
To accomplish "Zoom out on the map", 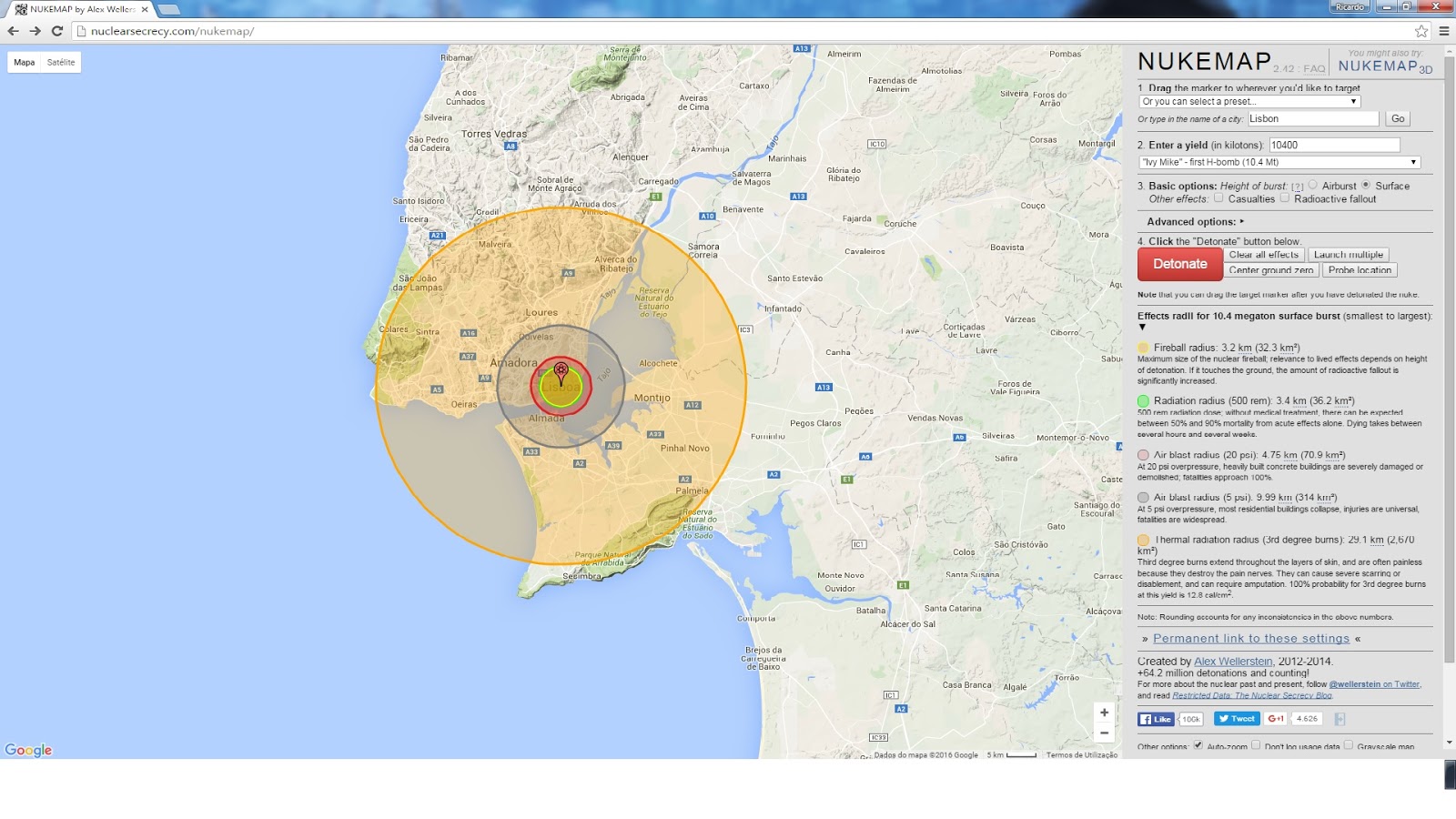I will (x=1104, y=733).
